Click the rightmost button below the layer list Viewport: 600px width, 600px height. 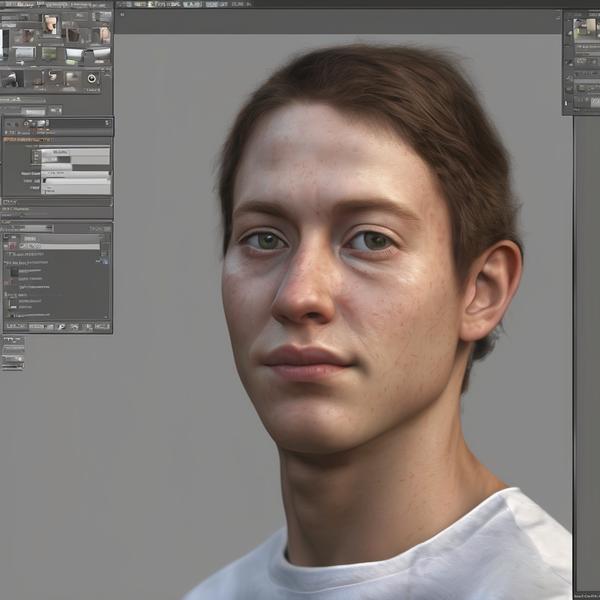pos(101,326)
